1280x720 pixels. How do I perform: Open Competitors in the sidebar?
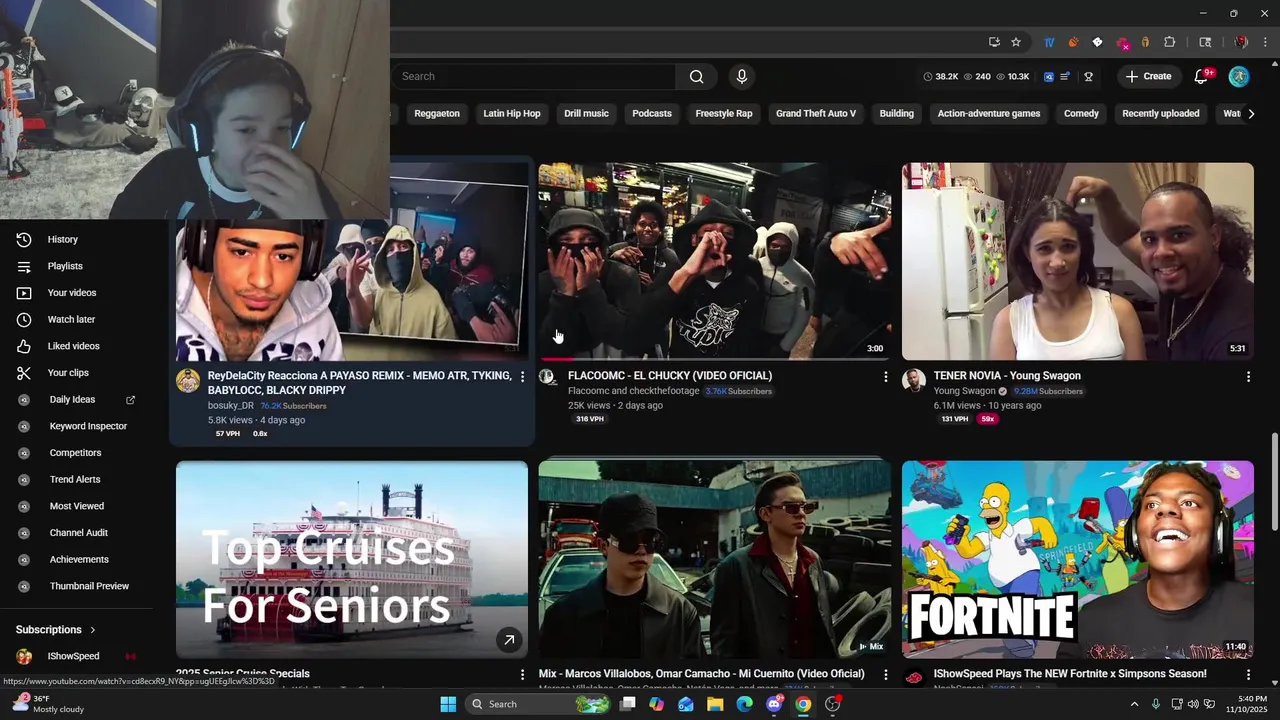tap(77, 453)
